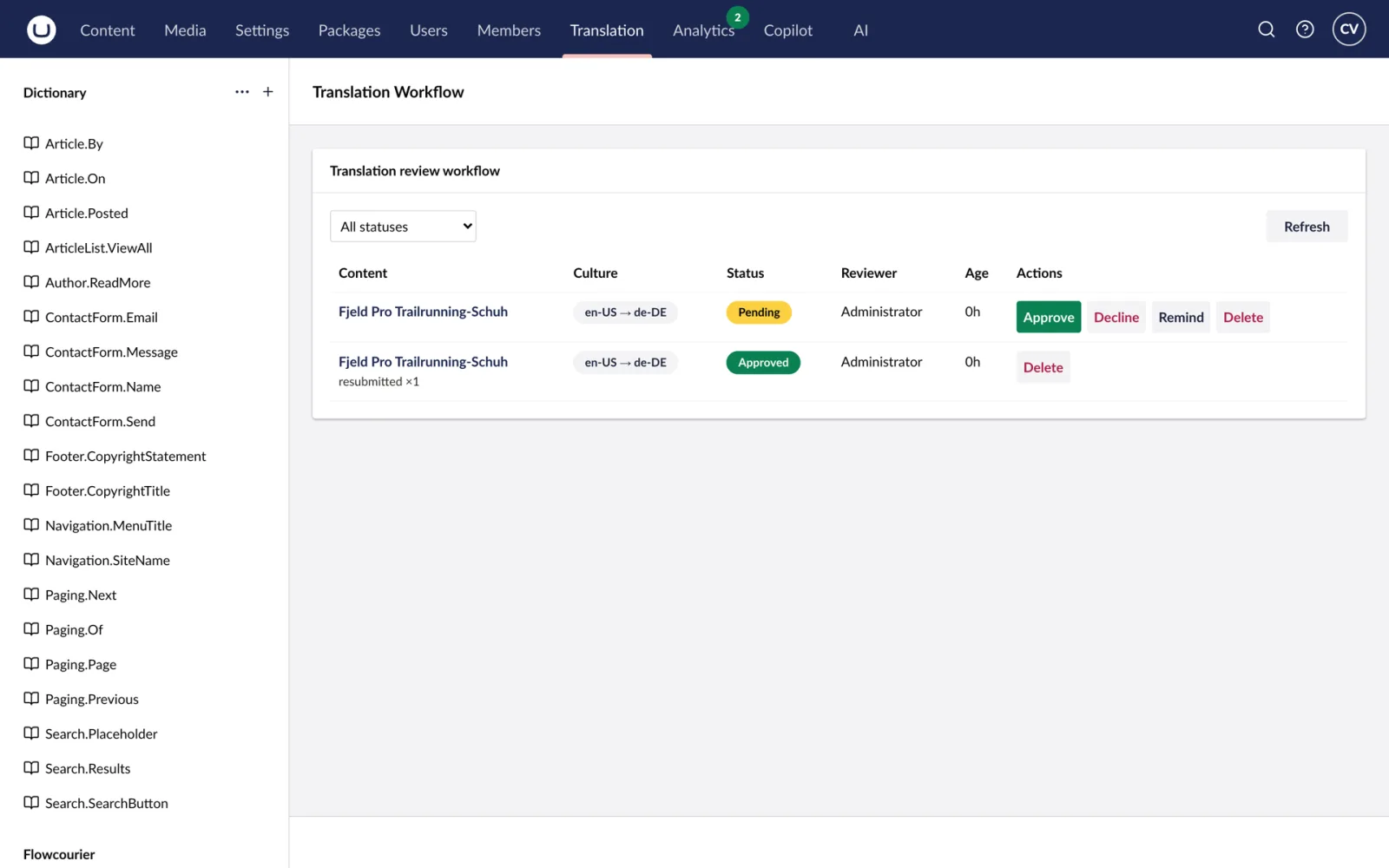Click the Footer.CopyrightTitle book icon
1389x868 pixels.
tap(31, 490)
